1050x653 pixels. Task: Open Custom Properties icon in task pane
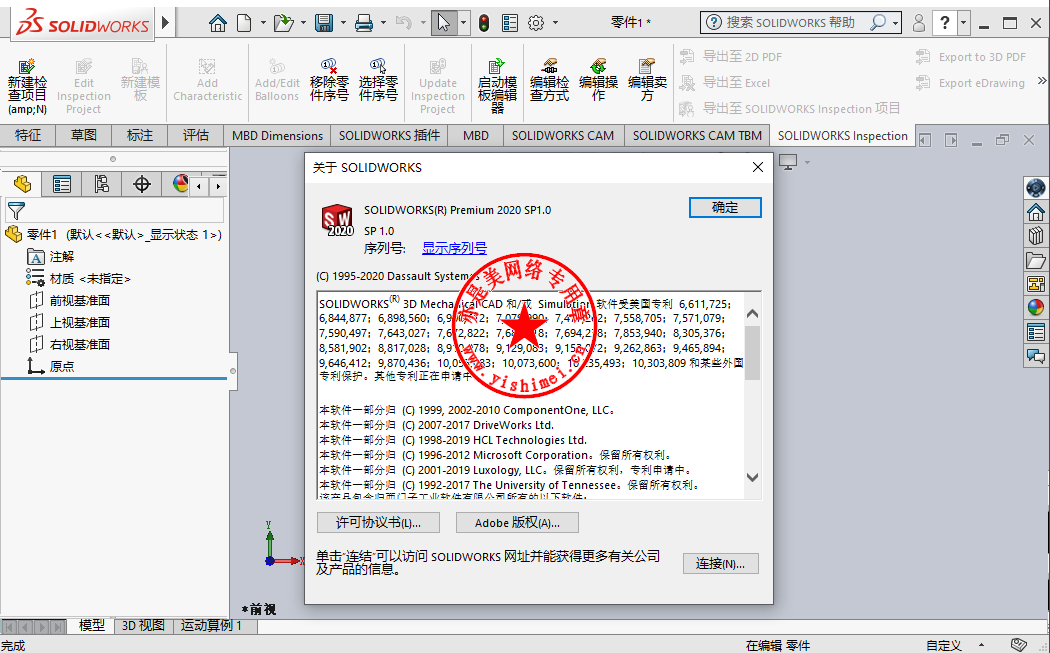click(1035, 332)
